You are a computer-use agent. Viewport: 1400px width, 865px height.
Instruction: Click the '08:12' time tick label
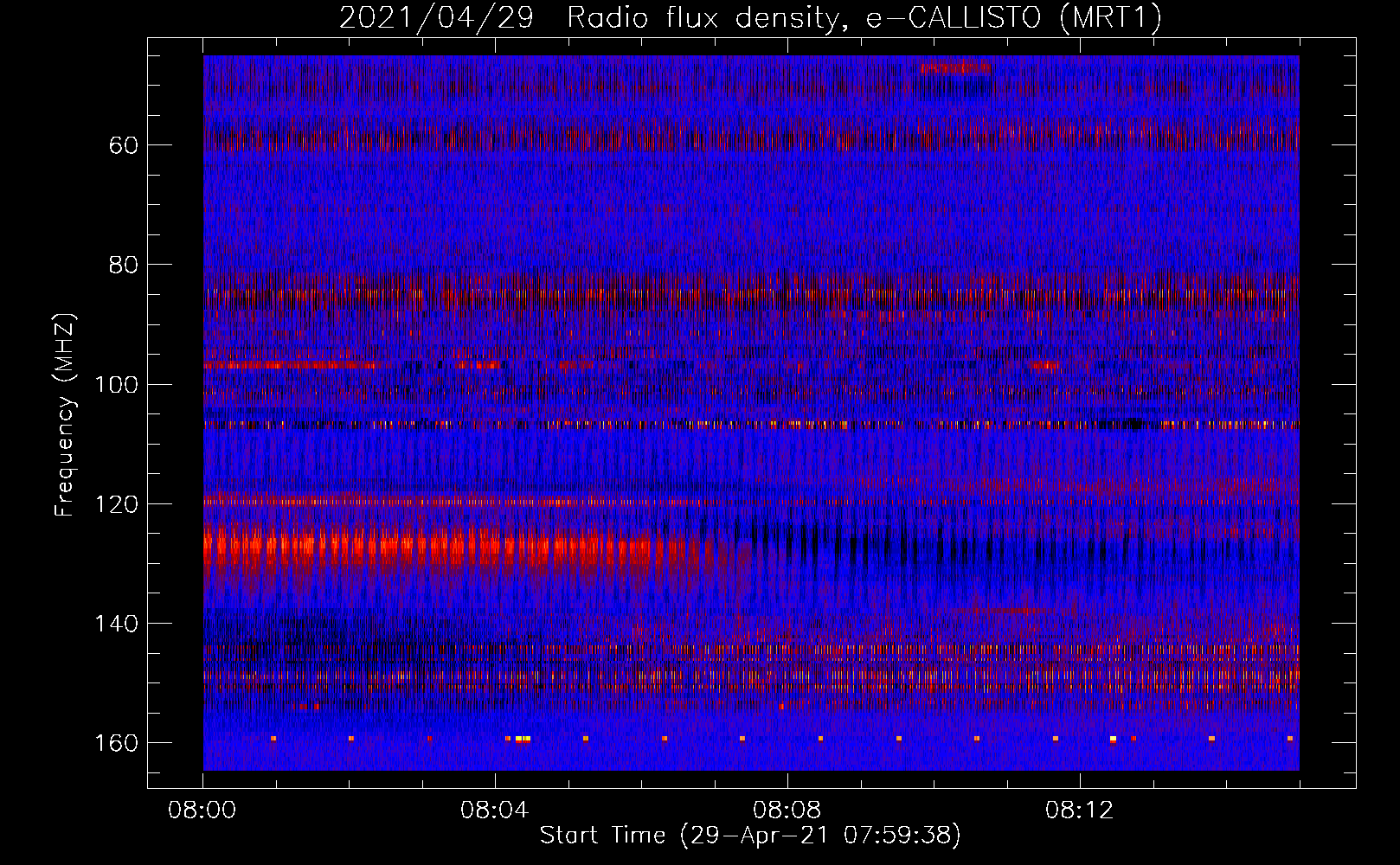pos(1080,811)
